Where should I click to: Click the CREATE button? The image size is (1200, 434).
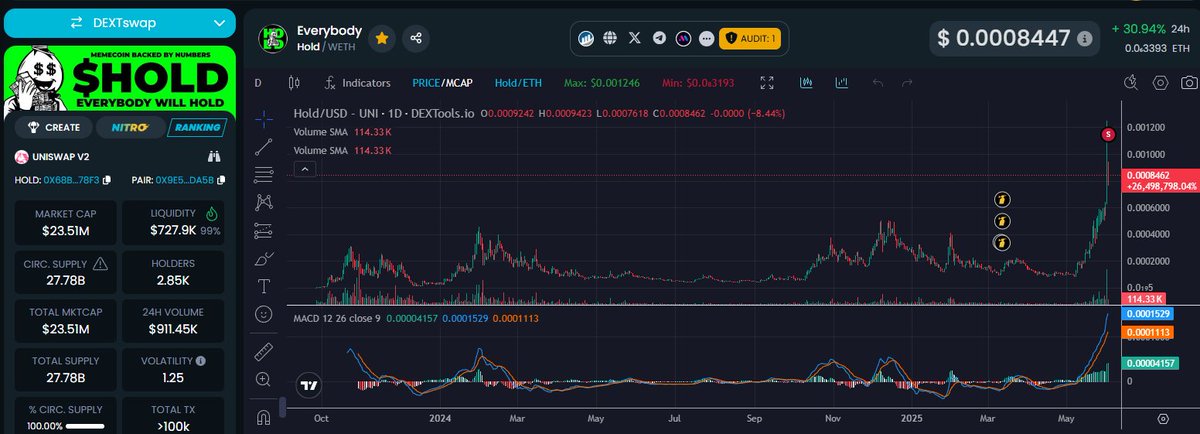[x=54, y=127]
